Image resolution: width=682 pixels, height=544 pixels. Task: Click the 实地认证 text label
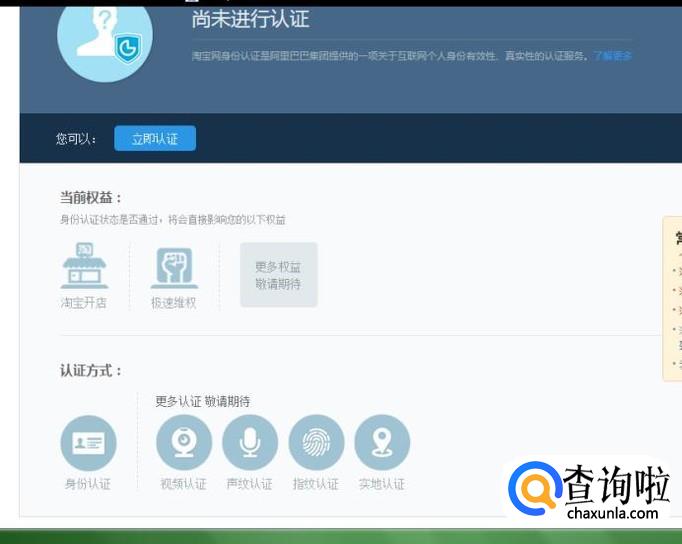382,484
